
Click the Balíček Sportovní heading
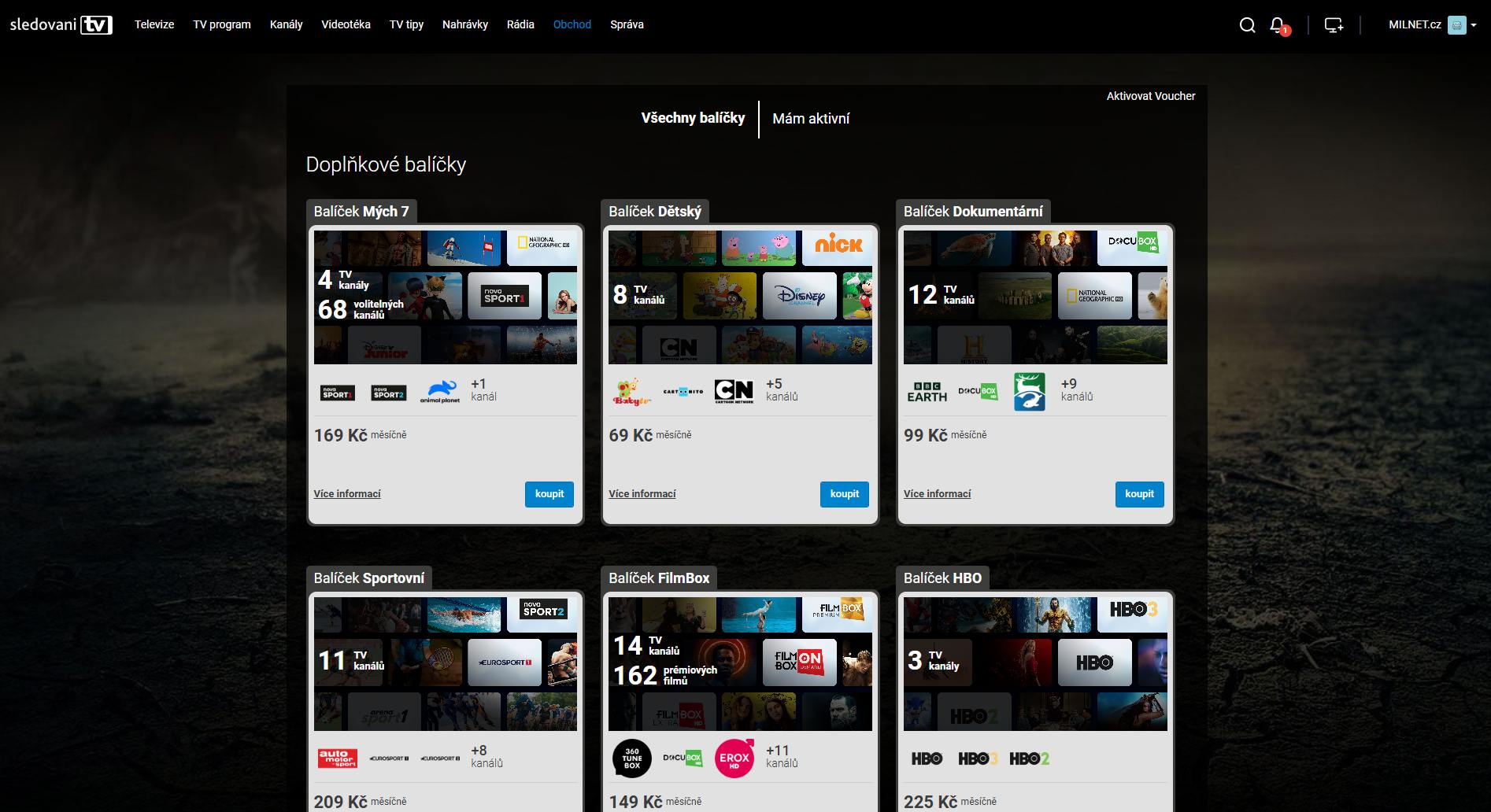[369, 578]
